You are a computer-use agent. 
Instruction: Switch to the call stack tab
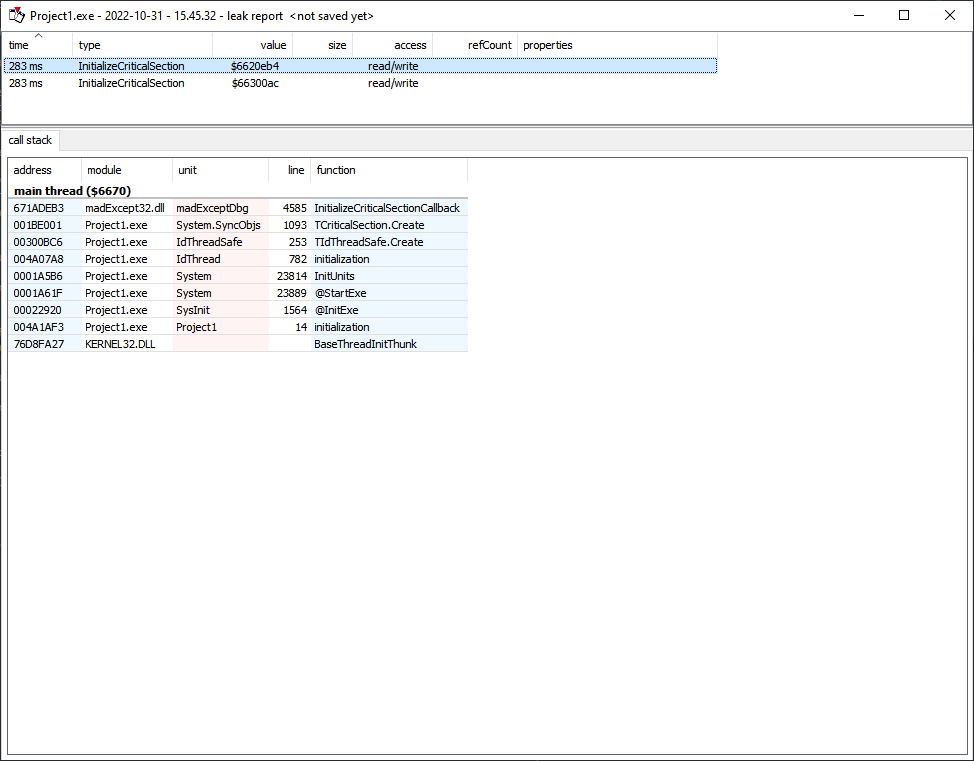click(30, 140)
